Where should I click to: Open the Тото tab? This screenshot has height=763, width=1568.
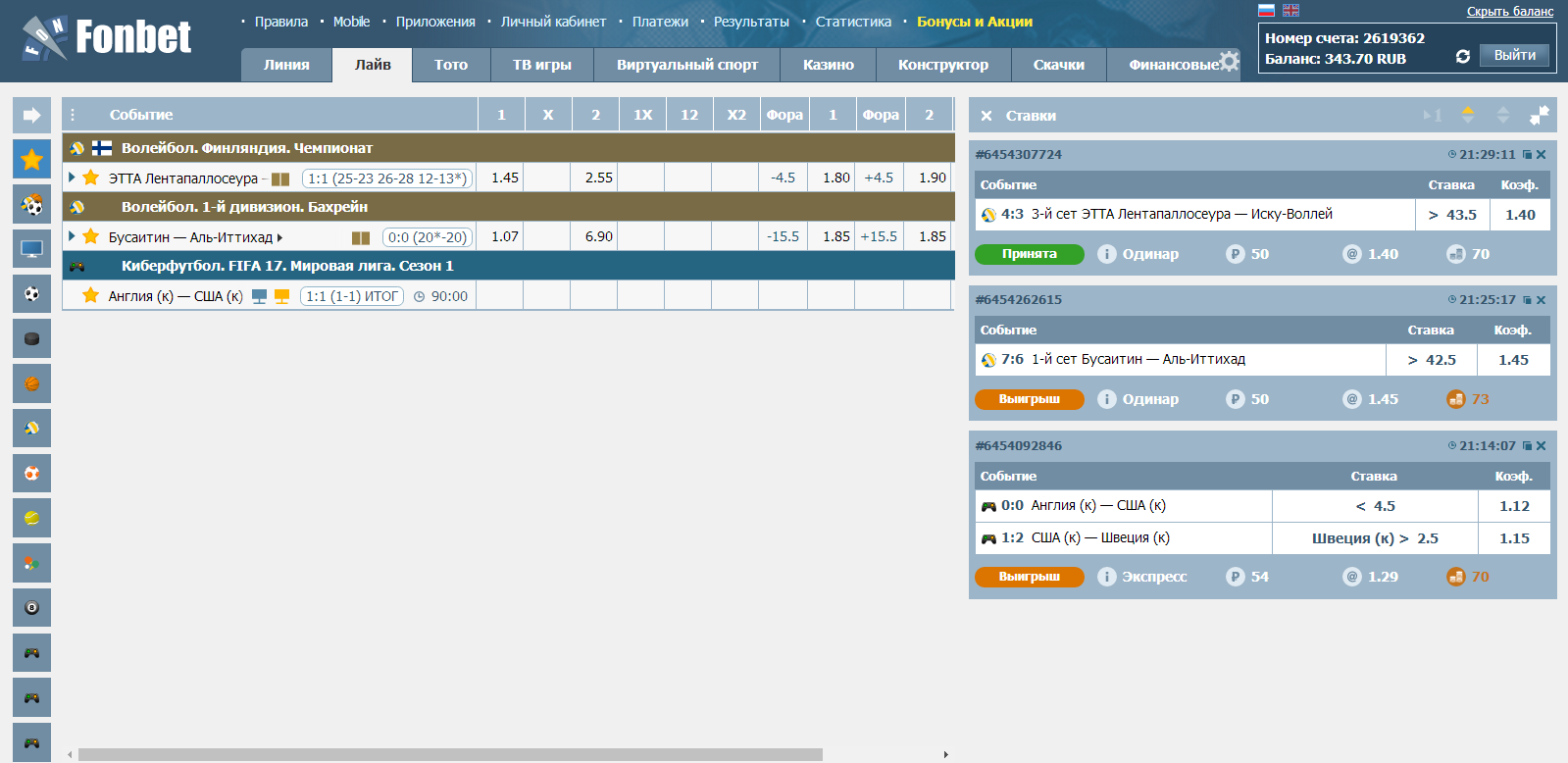(451, 65)
